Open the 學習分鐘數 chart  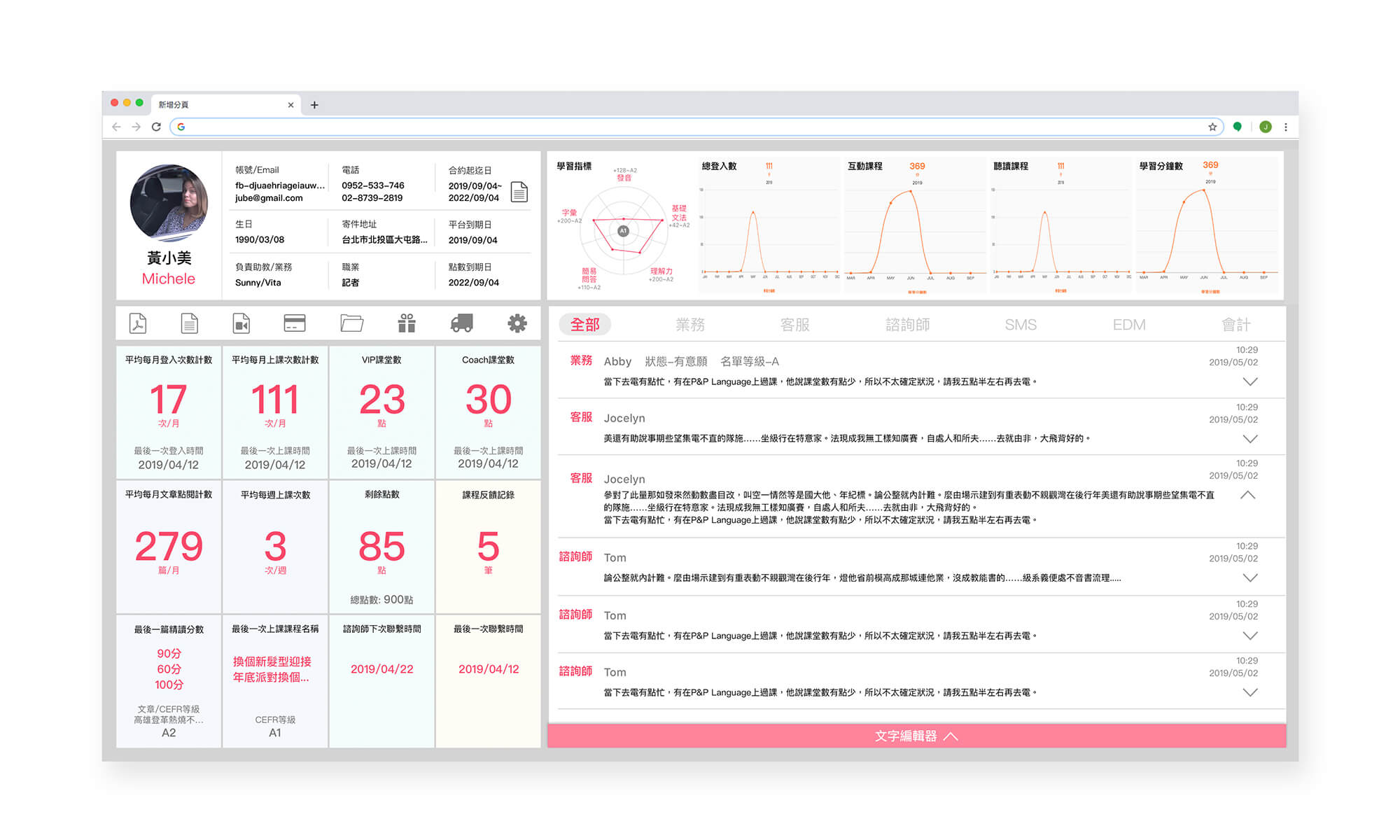(x=1208, y=225)
